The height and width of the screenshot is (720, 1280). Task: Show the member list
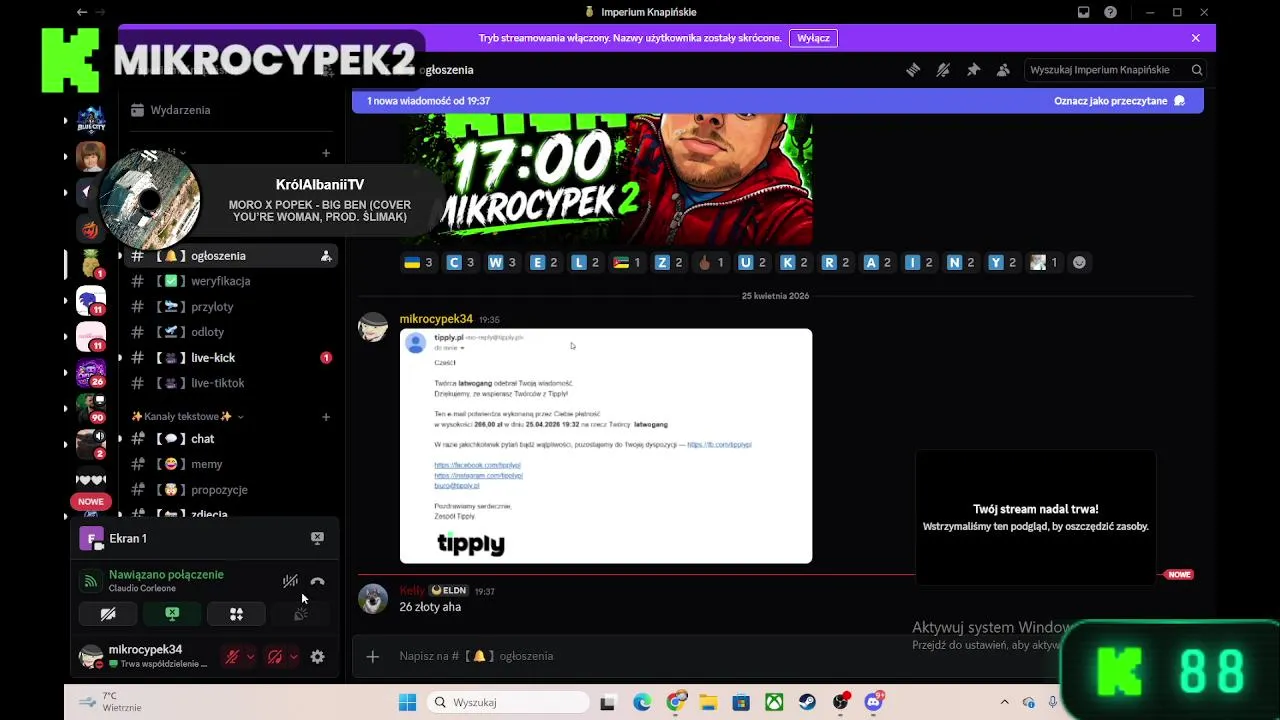pyautogui.click(x=1003, y=70)
